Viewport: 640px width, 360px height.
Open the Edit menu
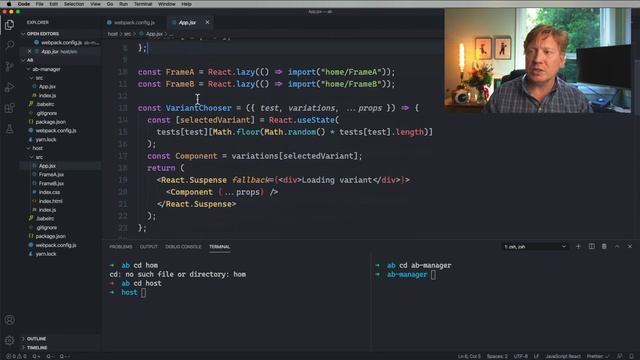click(x=53, y=4)
